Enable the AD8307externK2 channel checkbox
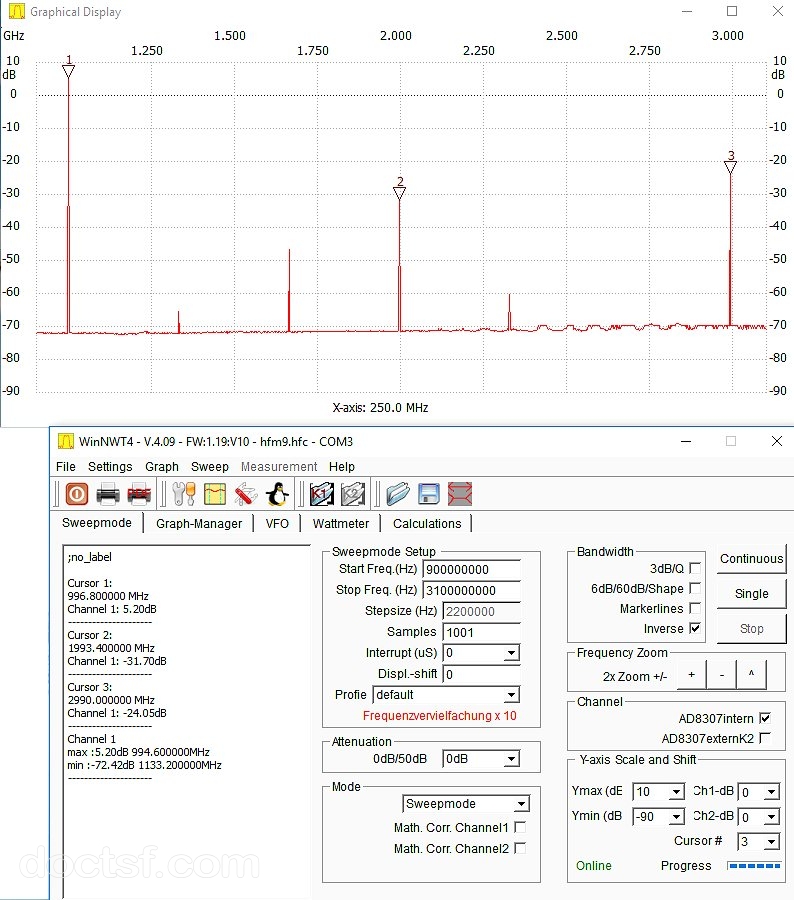 (765, 738)
